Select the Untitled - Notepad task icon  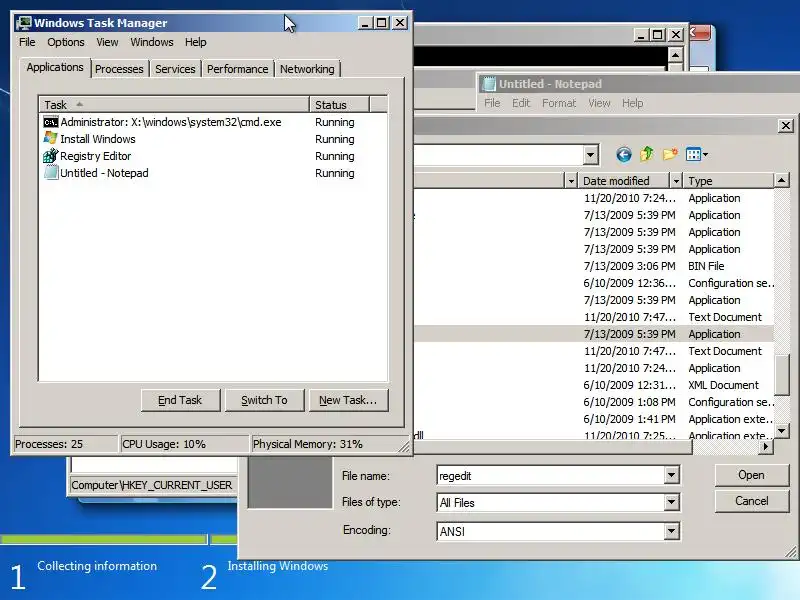(51, 172)
